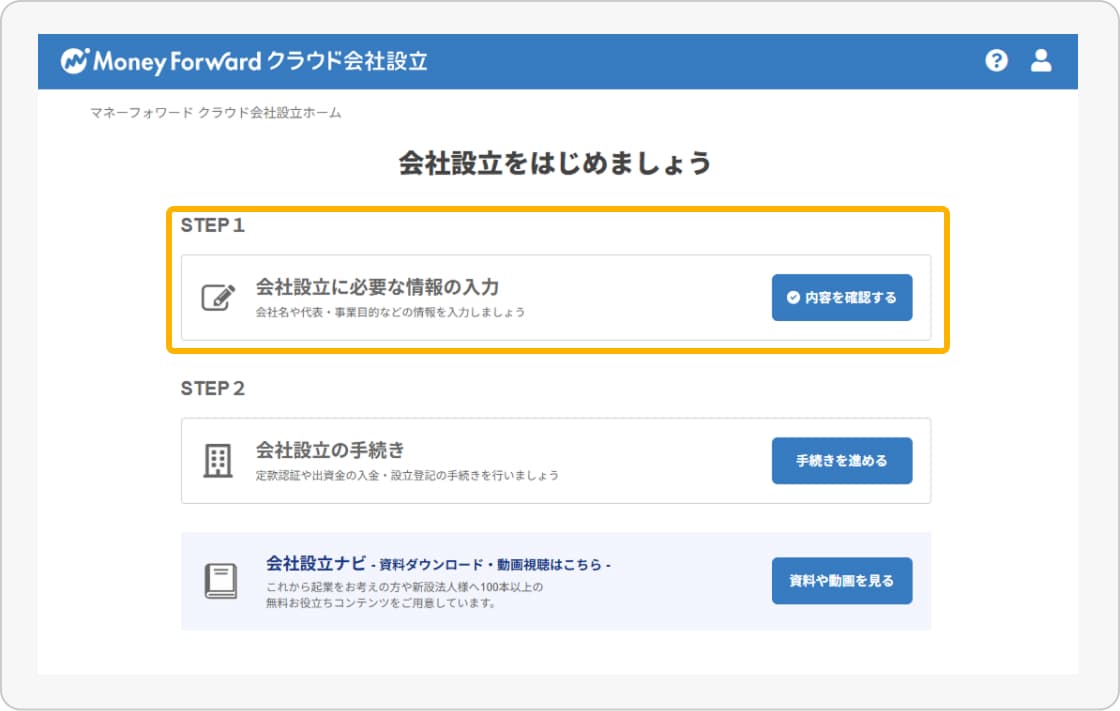Click the Money Forward logo icon
Viewport: 1120px width, 711px height.
75,61
